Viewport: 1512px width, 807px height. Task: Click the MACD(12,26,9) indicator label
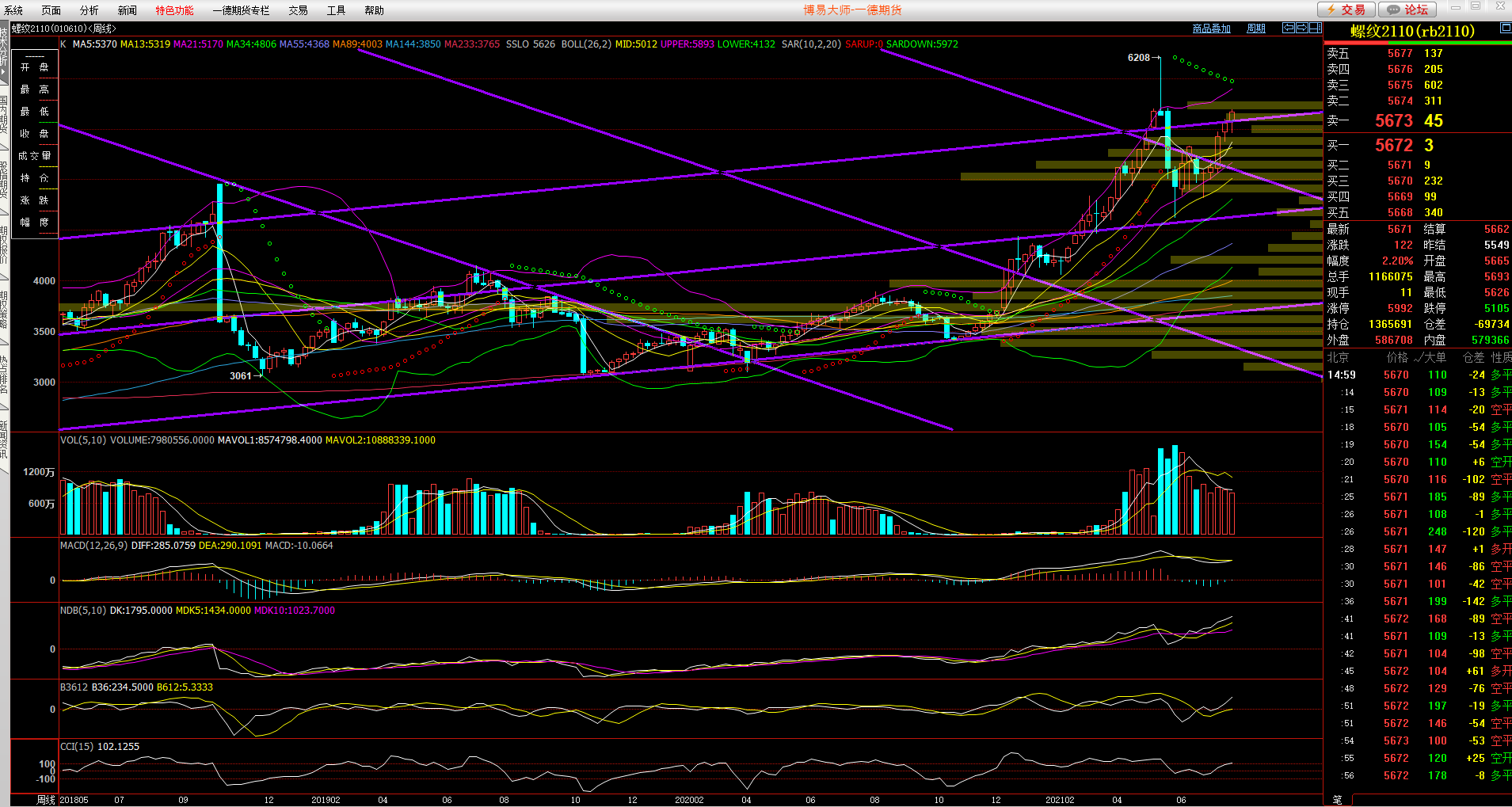click(x=93, y=546)
